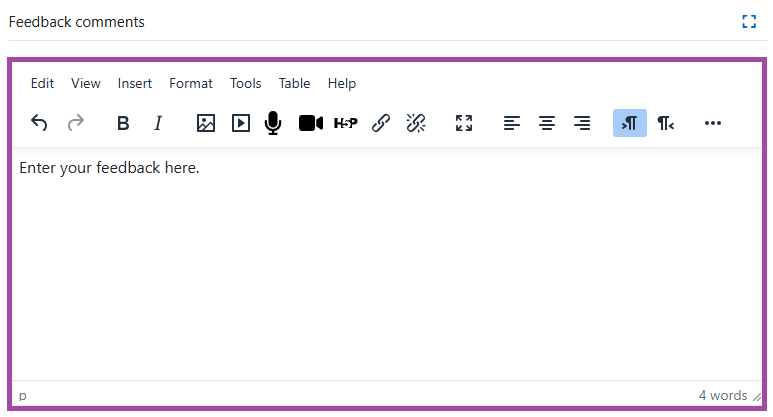Set right-to-left text direction
Screen dimensions: 773x417
pos(665,123)
